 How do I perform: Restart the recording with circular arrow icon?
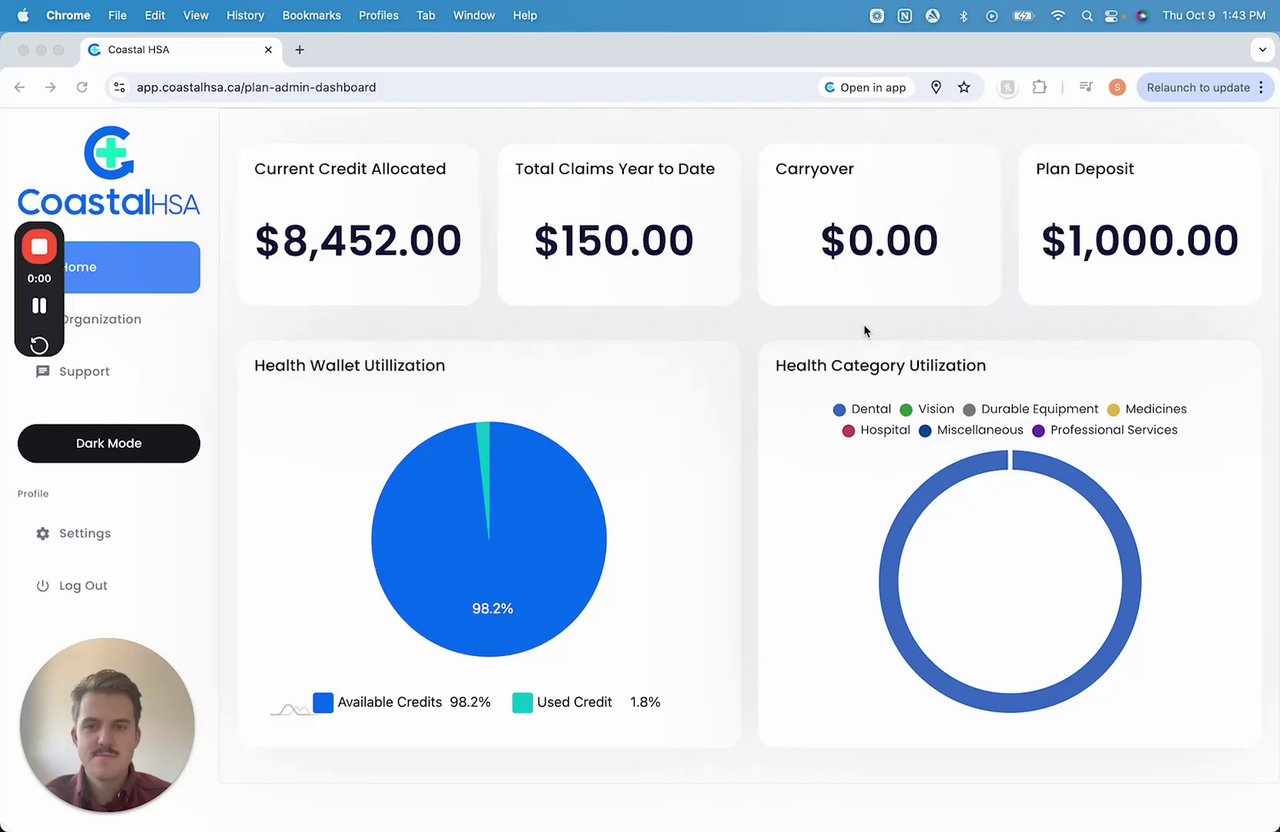coord(39,345)
